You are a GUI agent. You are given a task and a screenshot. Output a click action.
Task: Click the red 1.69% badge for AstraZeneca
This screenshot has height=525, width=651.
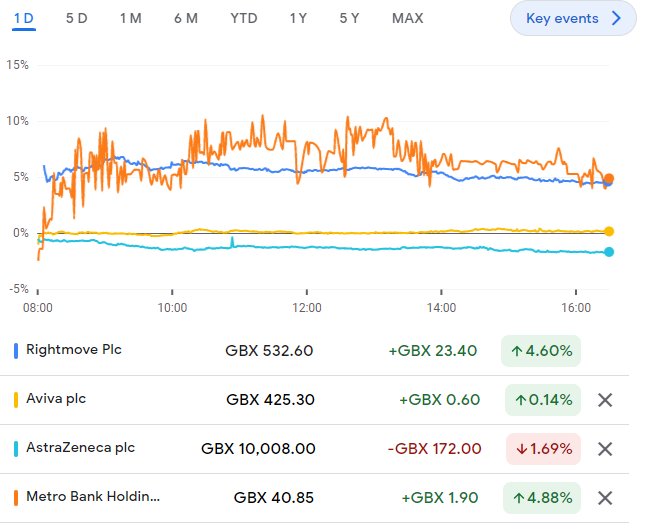pos(543,449)
